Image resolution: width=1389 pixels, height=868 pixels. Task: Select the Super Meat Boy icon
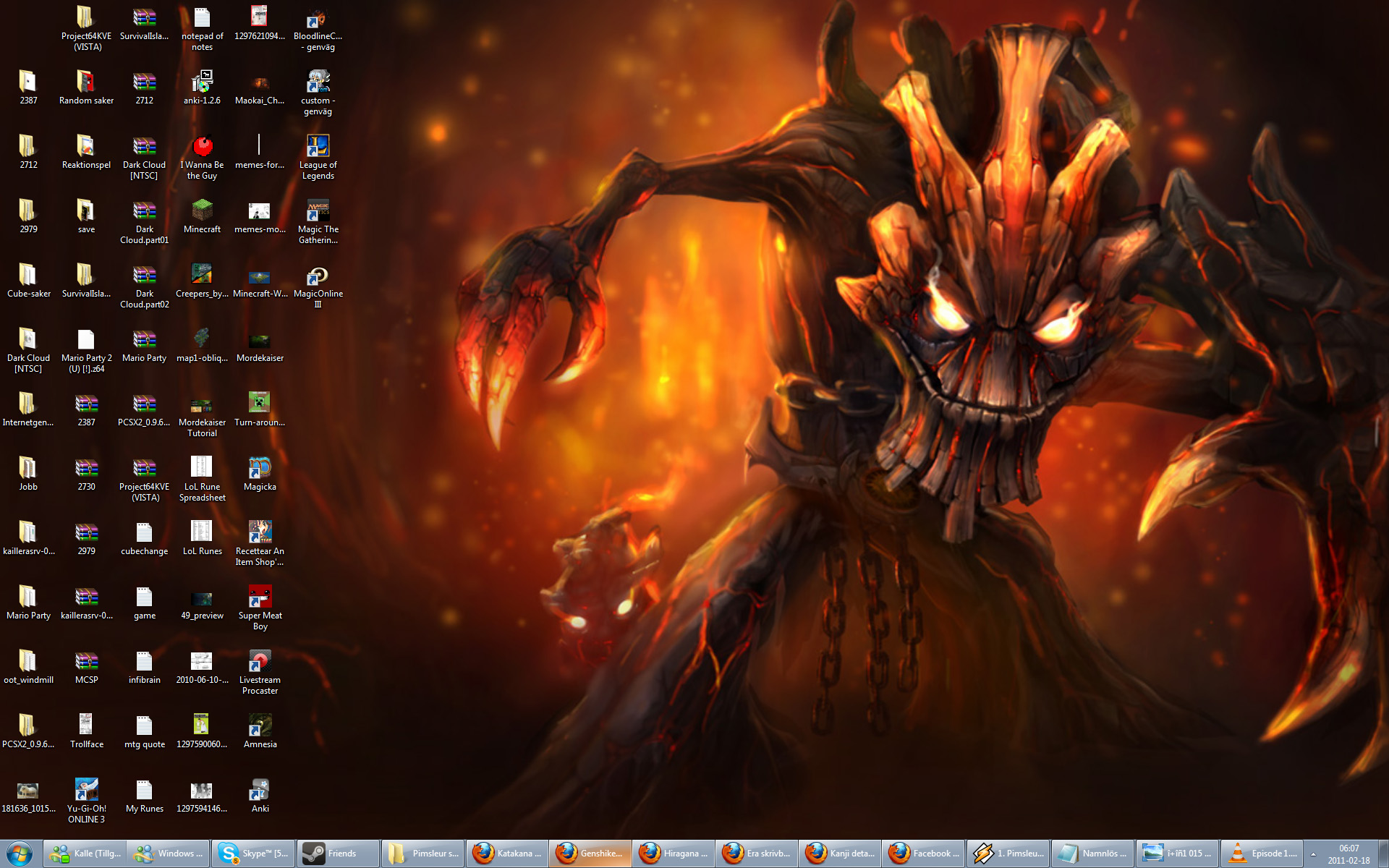point(260,607)
